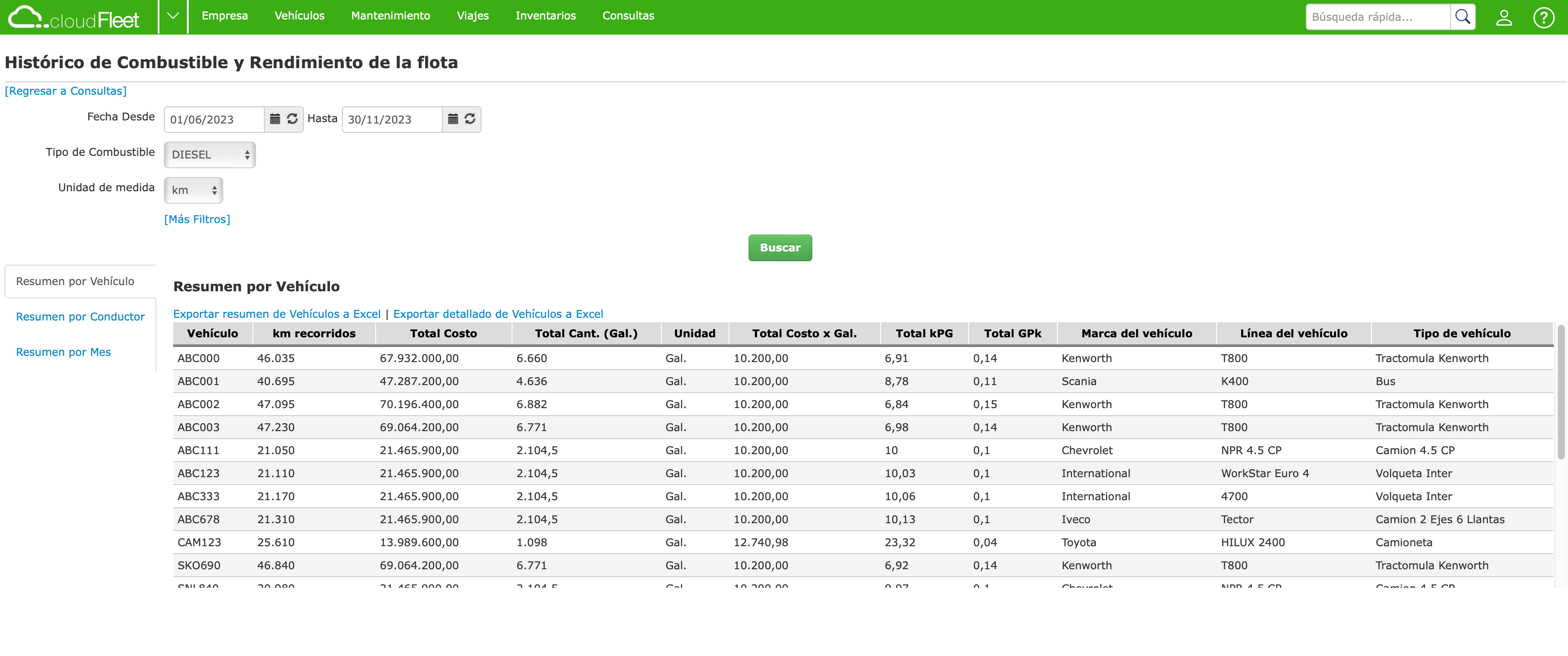Open the Empresa menu
Image resolution: width=1568 pixels, height=656 pixels.
225,16
